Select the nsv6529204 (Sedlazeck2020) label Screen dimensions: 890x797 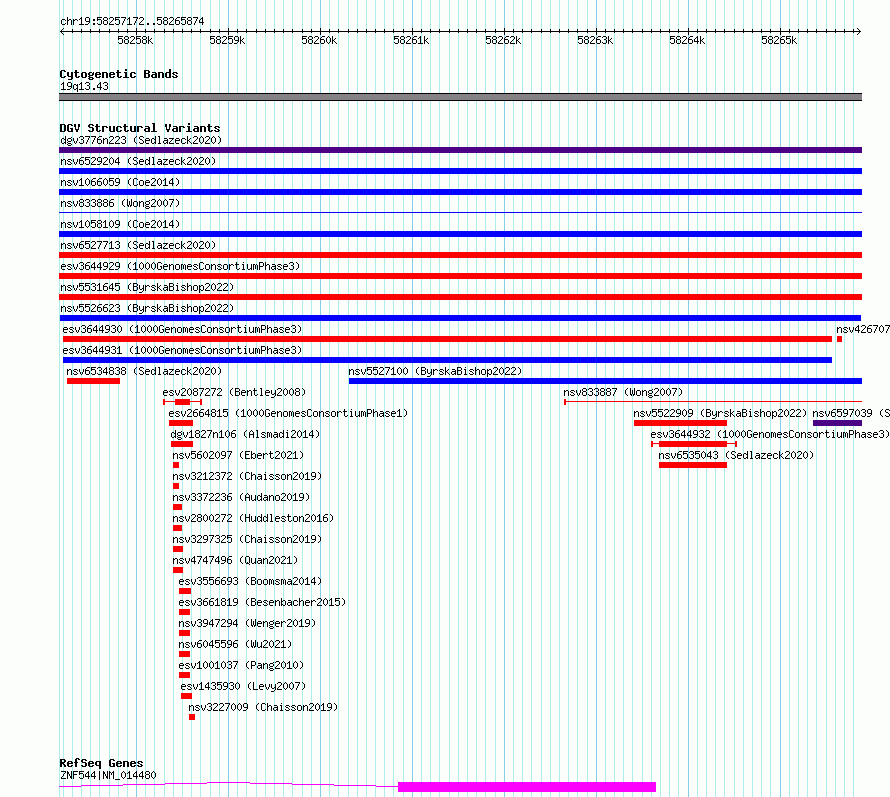click(138, 161)
